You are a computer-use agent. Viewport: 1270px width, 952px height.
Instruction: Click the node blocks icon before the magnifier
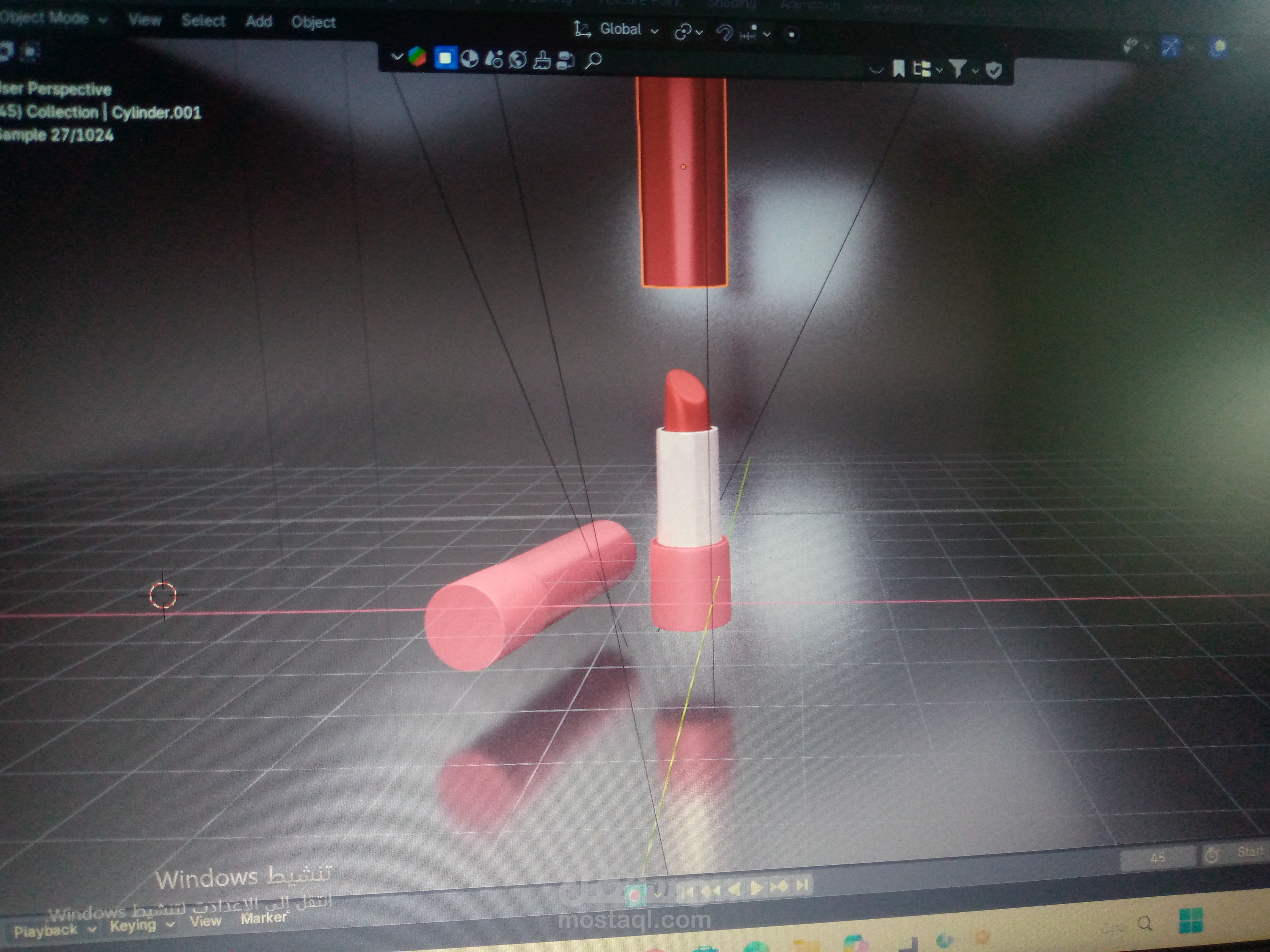(566, 61)
